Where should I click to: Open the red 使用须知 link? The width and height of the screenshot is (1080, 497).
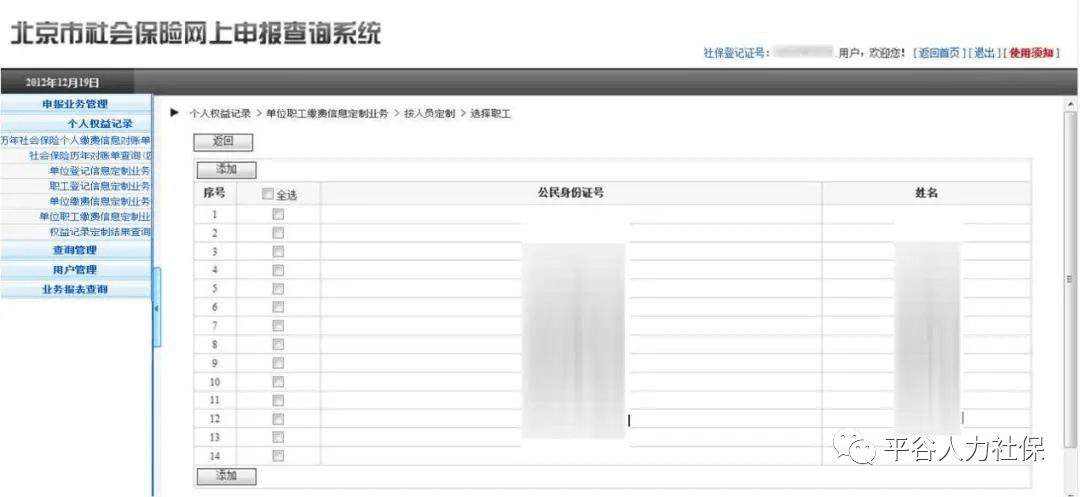point(1030,53)
